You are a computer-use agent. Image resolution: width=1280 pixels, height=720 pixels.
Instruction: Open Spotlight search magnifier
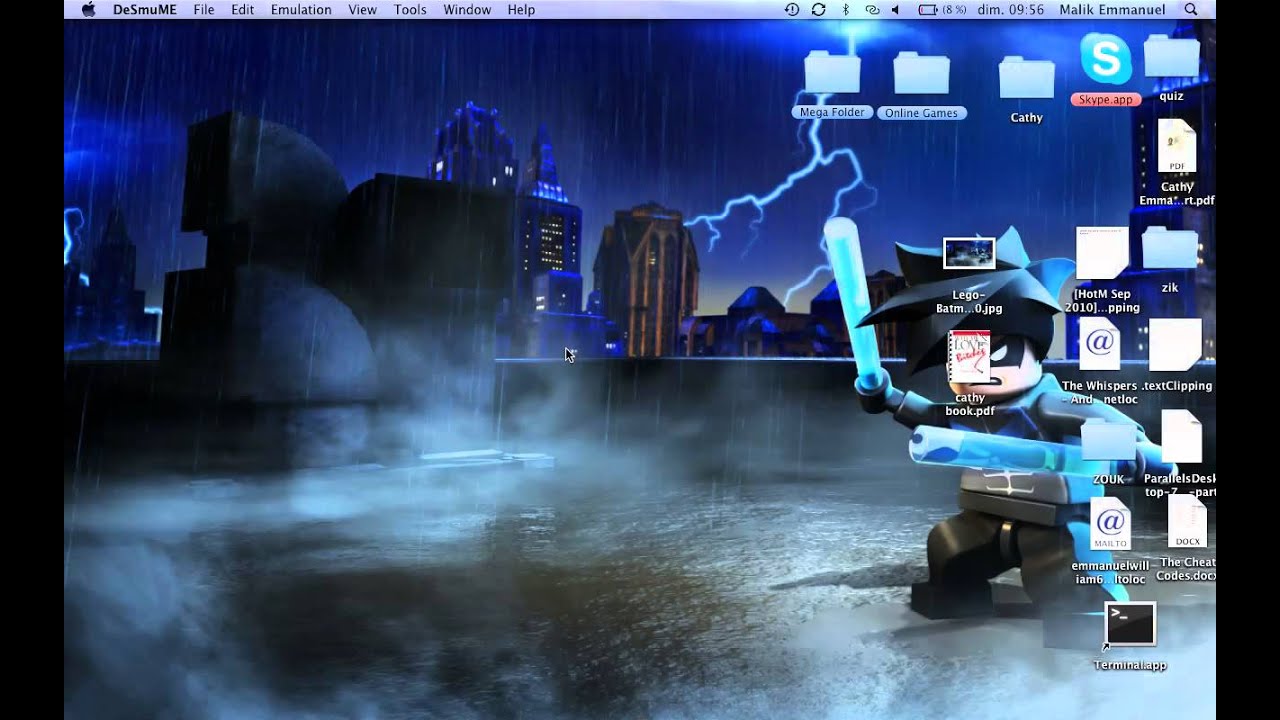pos(1190,9)
